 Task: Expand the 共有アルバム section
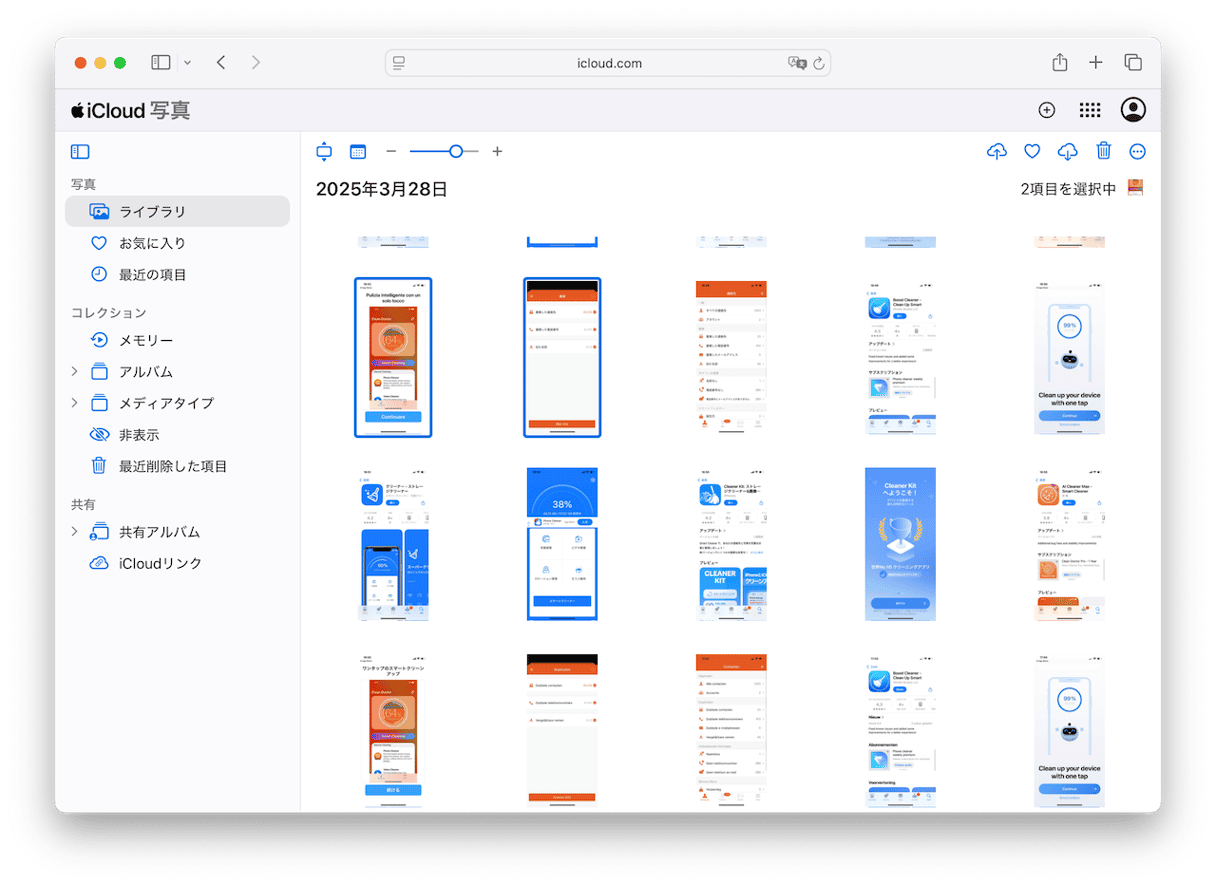(x=74, y=532)
